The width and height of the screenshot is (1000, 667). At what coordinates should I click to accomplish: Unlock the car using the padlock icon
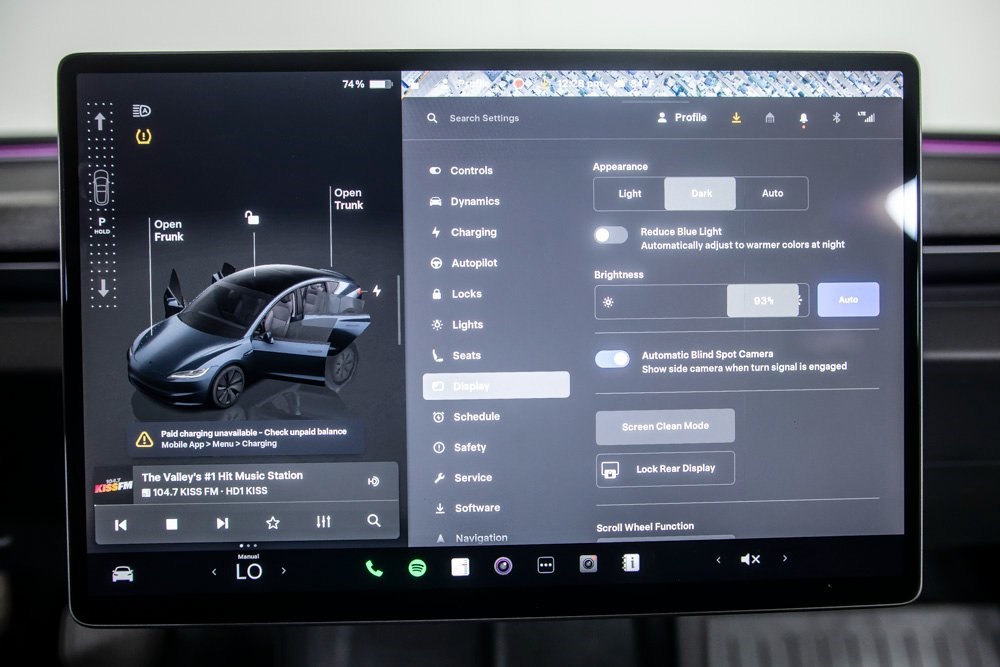pos(252,218)
